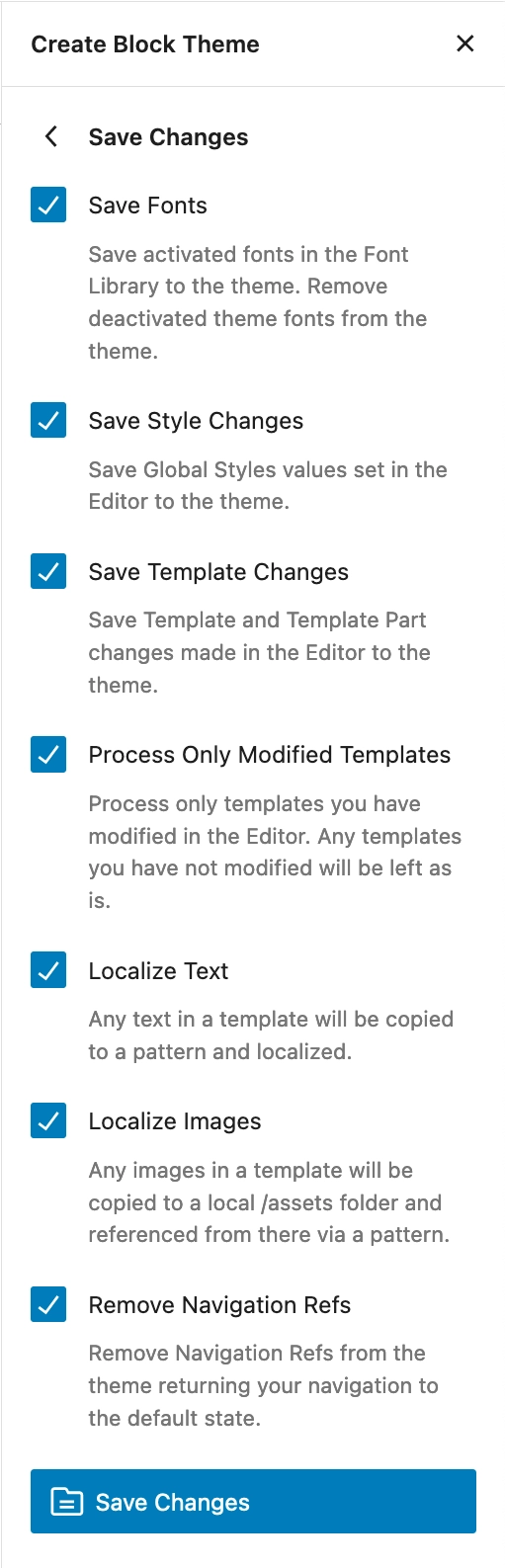Go back using the chevron beside Save Changes
The image size is (505, 1568).
pos(51,136)
